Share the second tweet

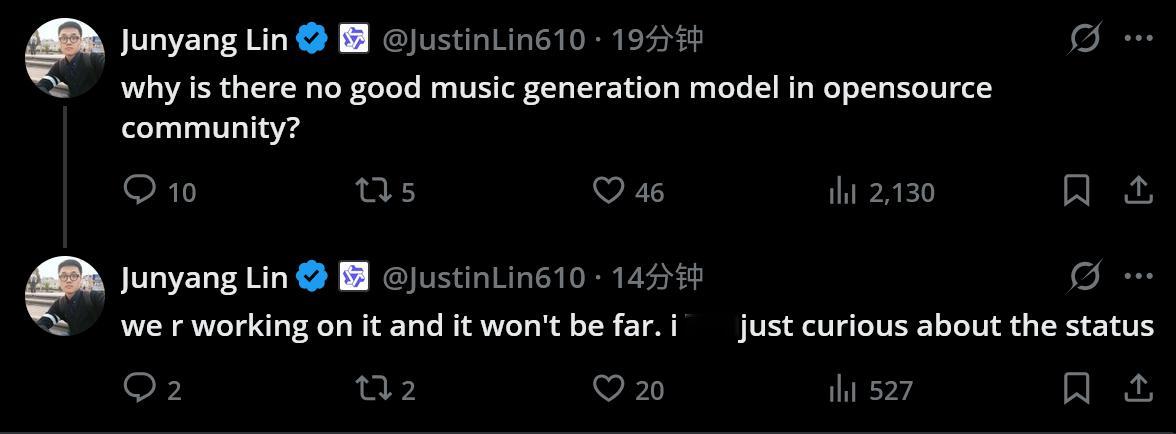point(1138,388)
